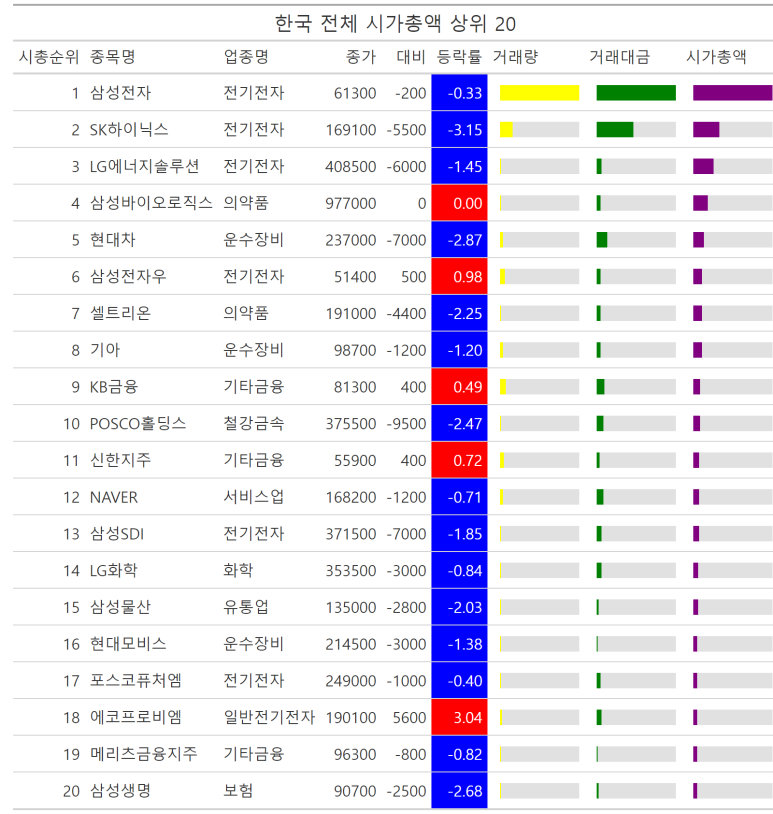Click the blue -0.33 change rate cell
773x814 pixels.
[459, 93]
